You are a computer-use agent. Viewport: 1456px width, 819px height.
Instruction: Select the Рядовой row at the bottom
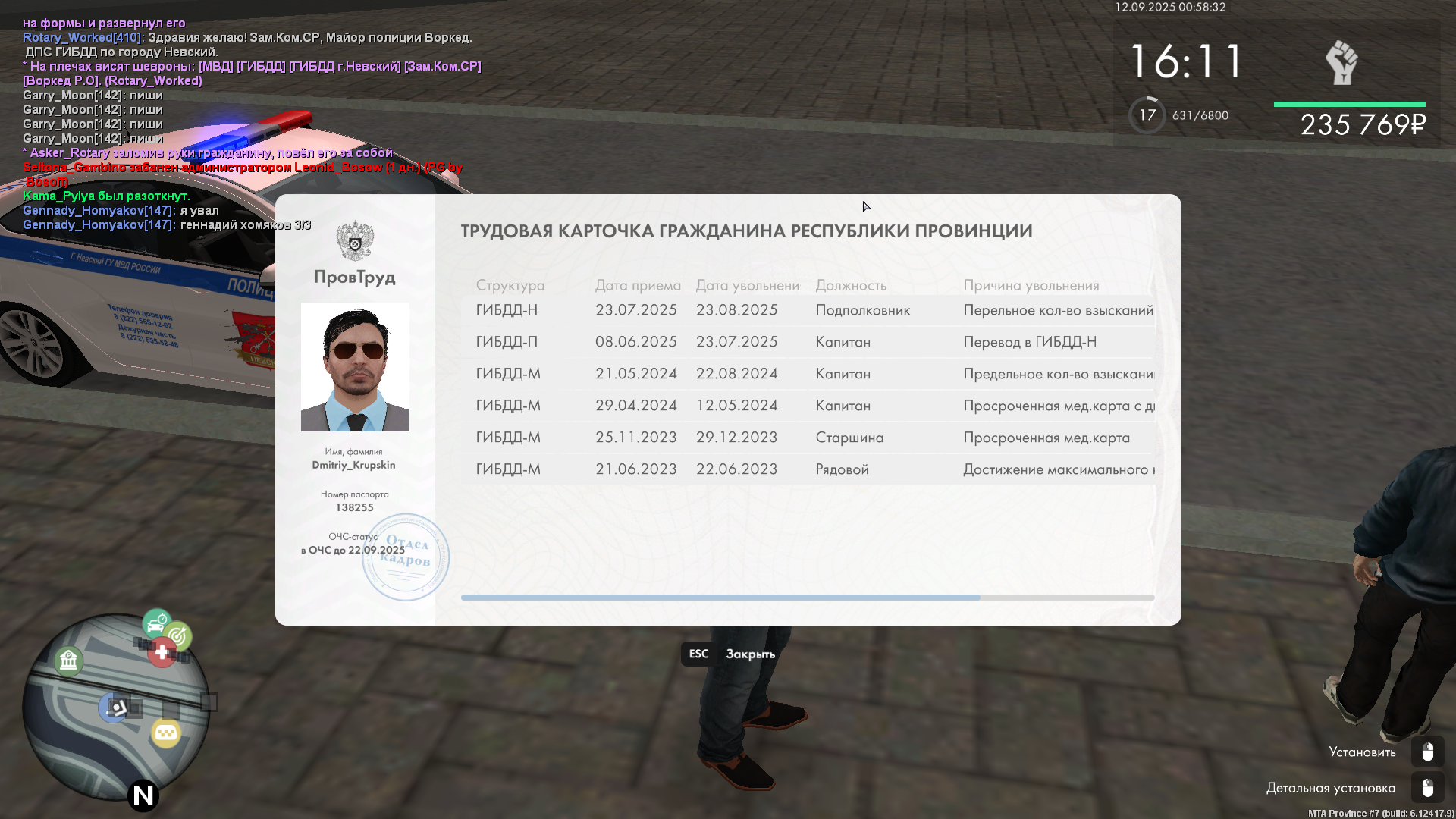[807, 469]
